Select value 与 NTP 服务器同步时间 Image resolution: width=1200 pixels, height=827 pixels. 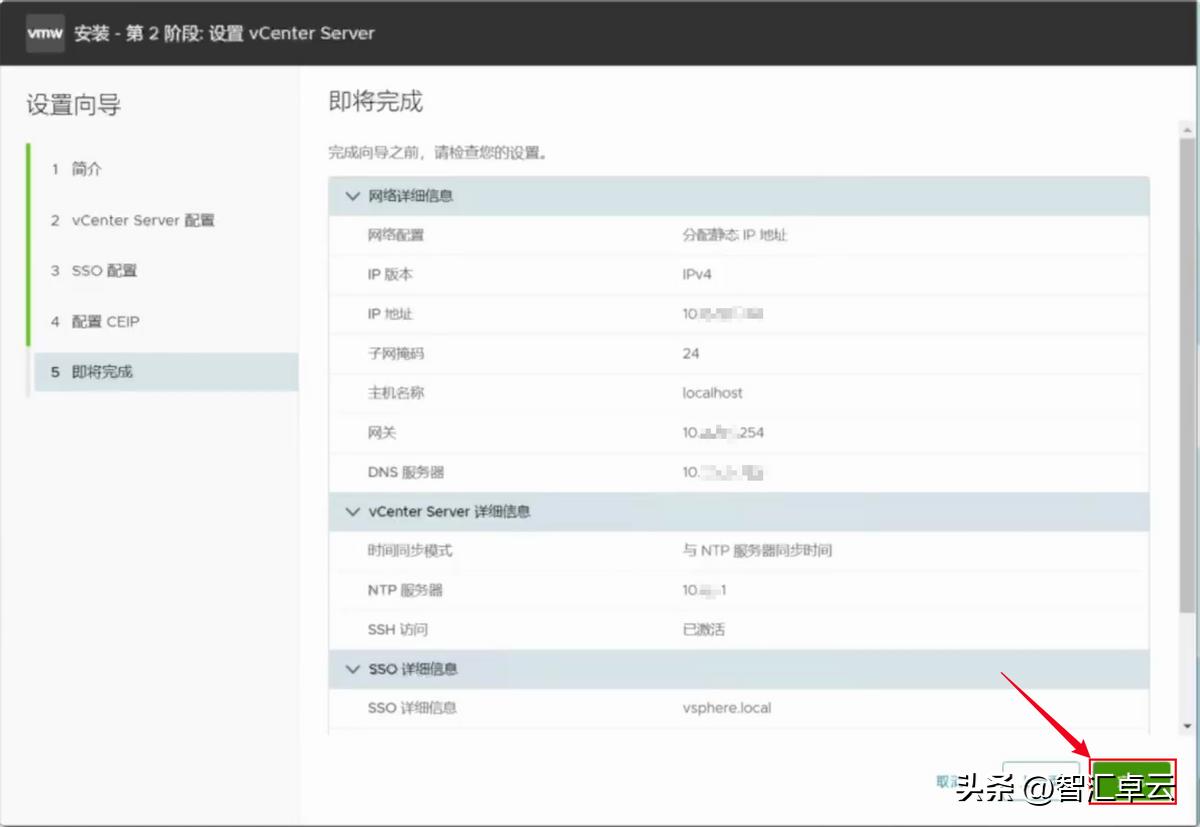pyautogui.click(x=757, y=550)
